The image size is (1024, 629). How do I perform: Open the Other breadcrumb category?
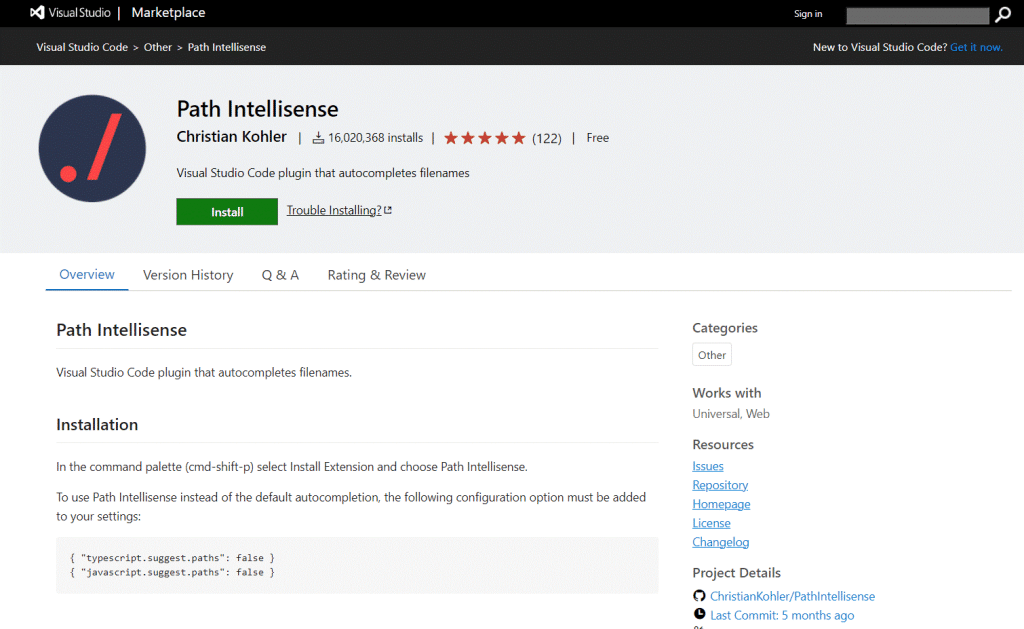coord(157,47)
